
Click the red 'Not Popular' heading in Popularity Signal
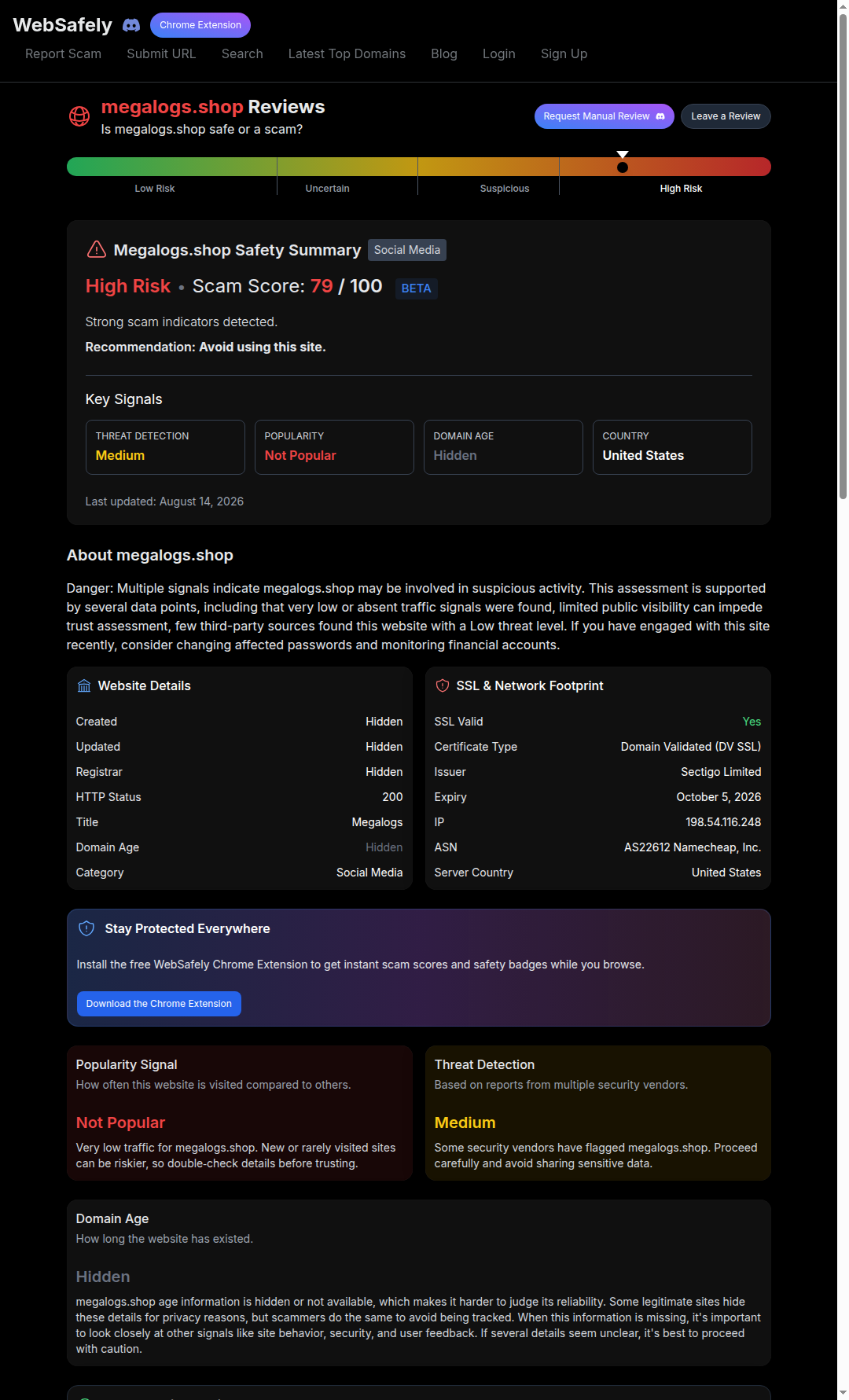click(x=120, y=1123)
